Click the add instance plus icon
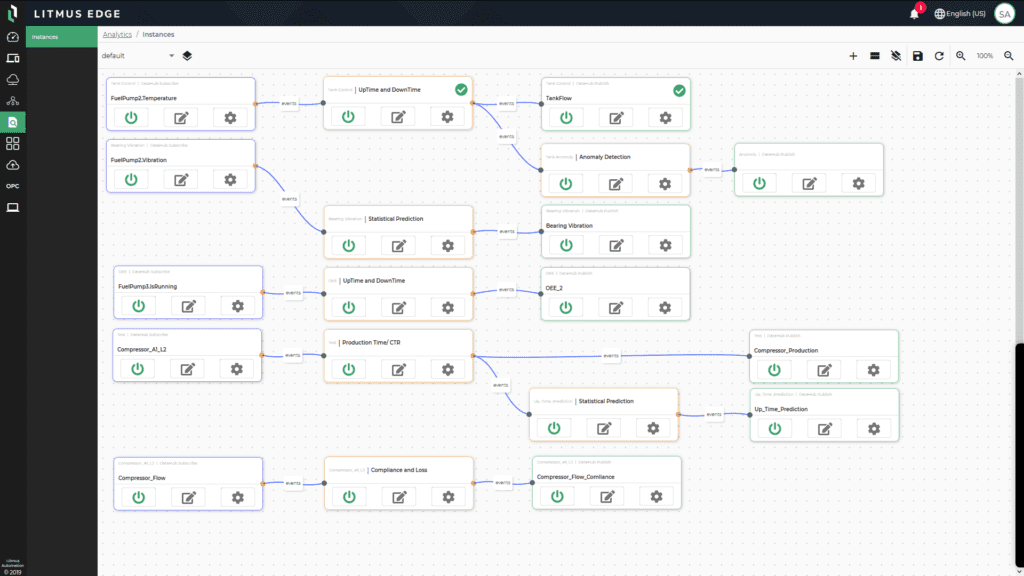1024x576 pixels. (853, 56)
